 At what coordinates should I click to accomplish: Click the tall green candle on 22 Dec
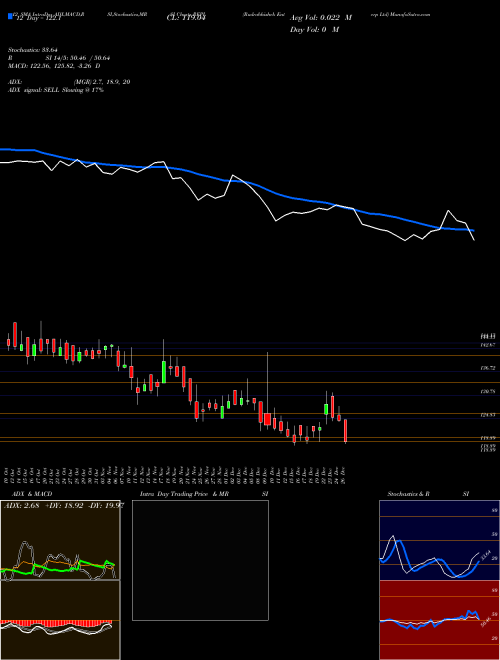point(326,407)
